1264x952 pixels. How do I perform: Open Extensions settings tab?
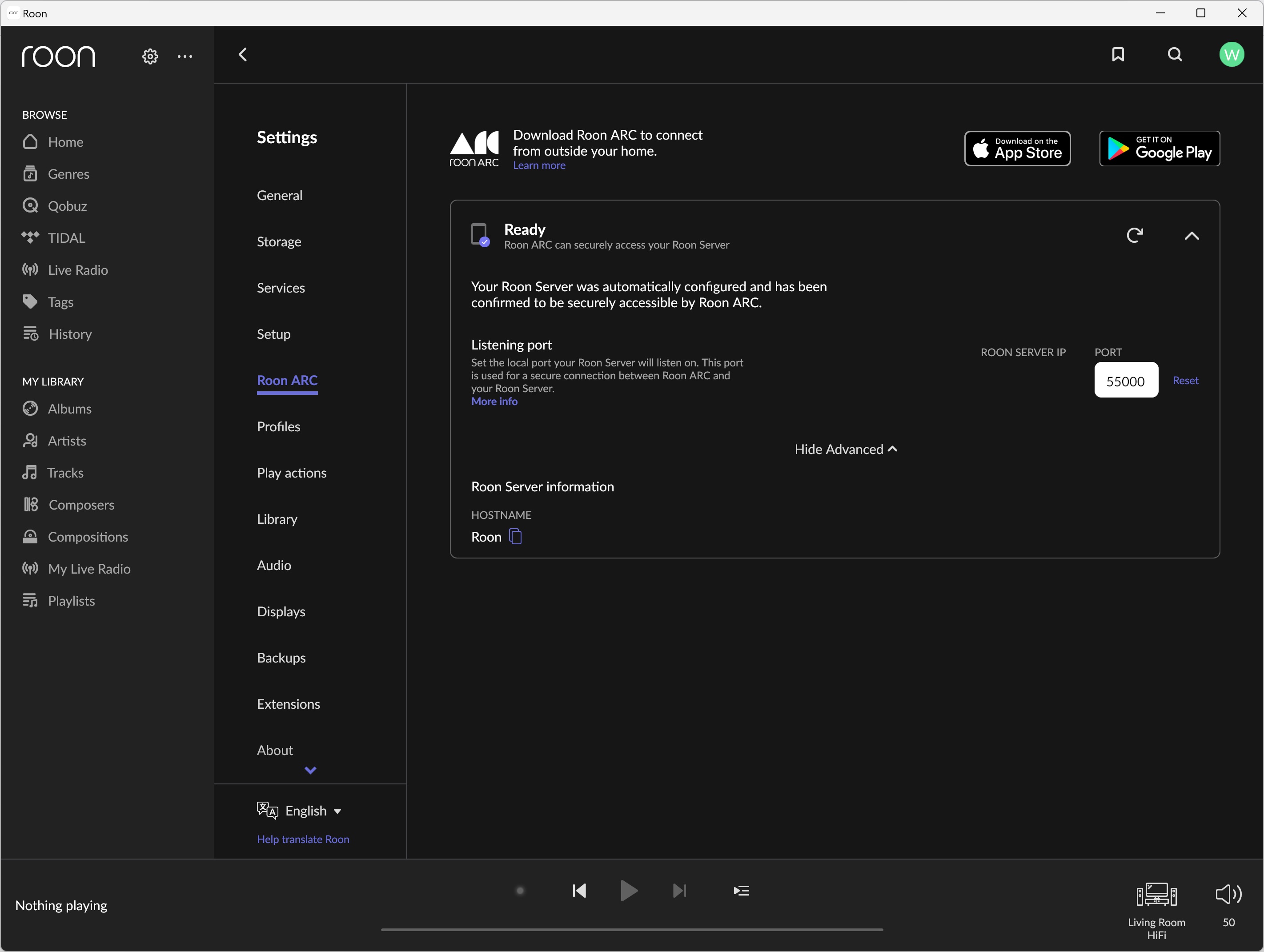pyautogui.click(x=289, y=705)
